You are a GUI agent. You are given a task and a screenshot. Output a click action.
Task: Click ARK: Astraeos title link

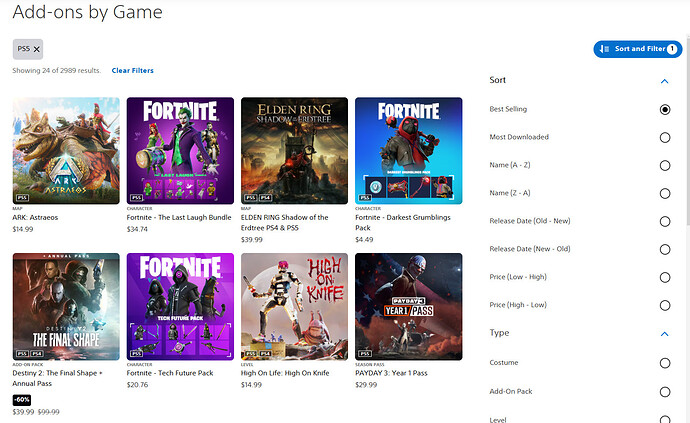[35, 217]
